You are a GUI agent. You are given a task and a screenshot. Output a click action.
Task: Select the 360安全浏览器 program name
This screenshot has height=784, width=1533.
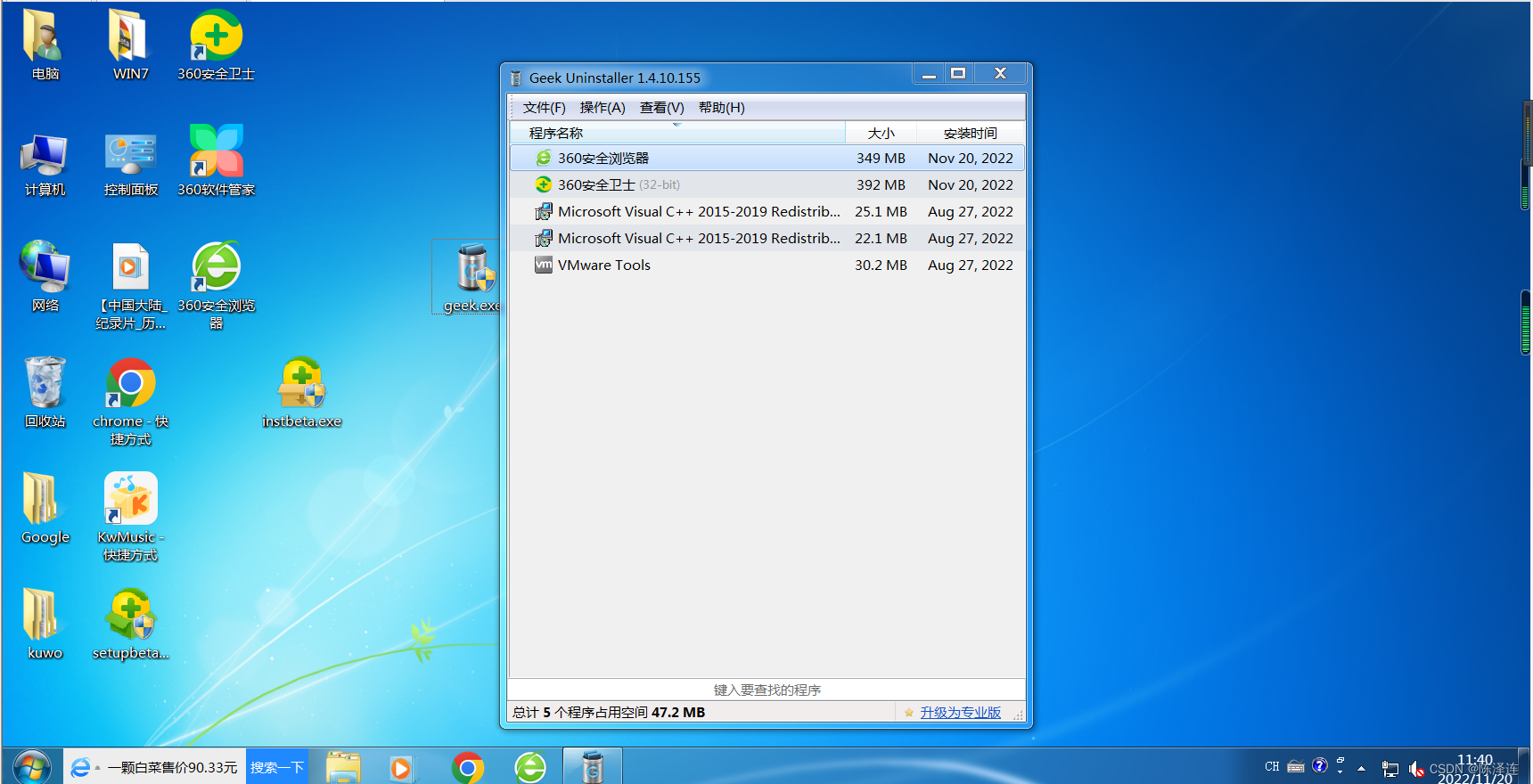[603, 158]
